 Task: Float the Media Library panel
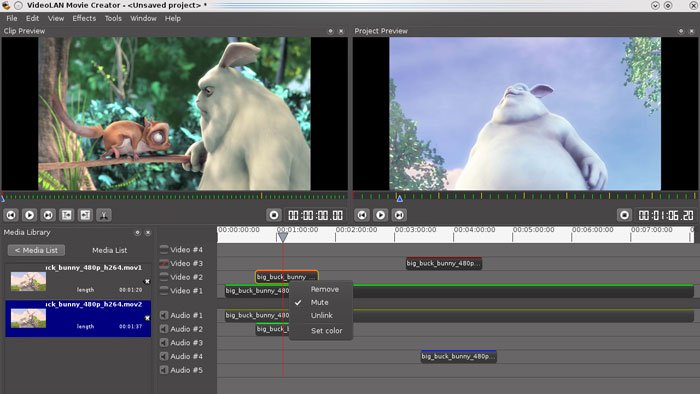point(138,232)
